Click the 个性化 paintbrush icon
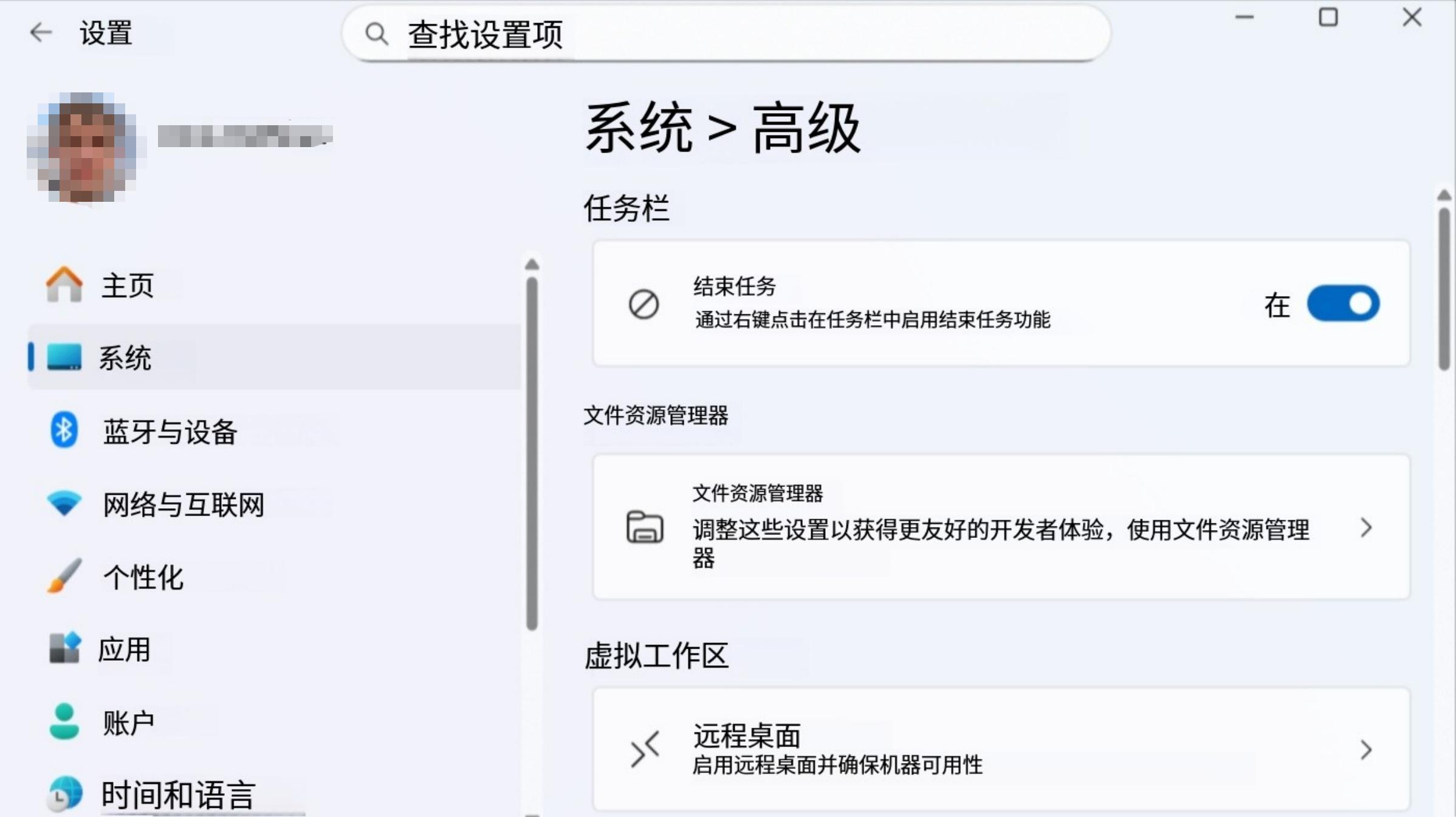 pos(64,576)
